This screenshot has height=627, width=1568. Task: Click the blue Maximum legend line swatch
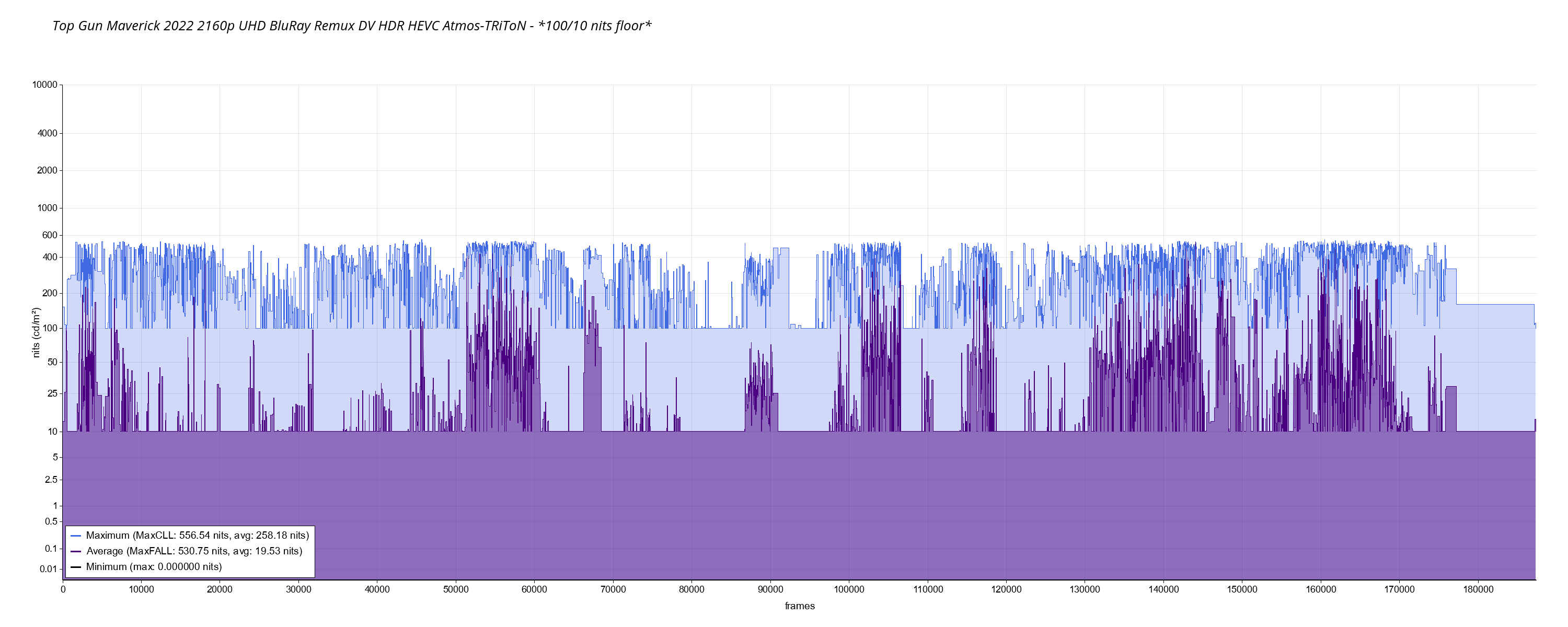(x=76, y=536)
